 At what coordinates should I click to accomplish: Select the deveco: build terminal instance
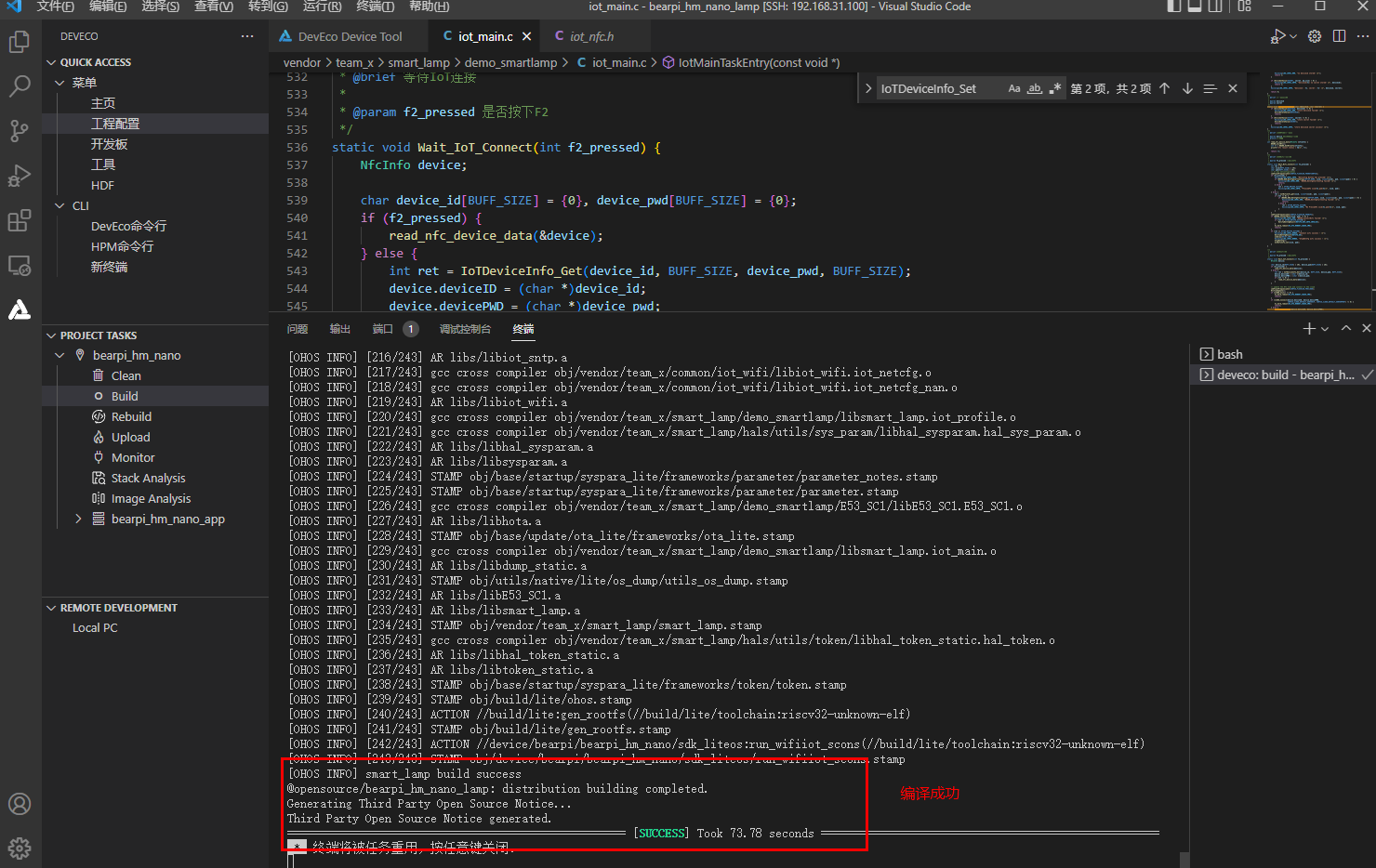point(1283,375)
